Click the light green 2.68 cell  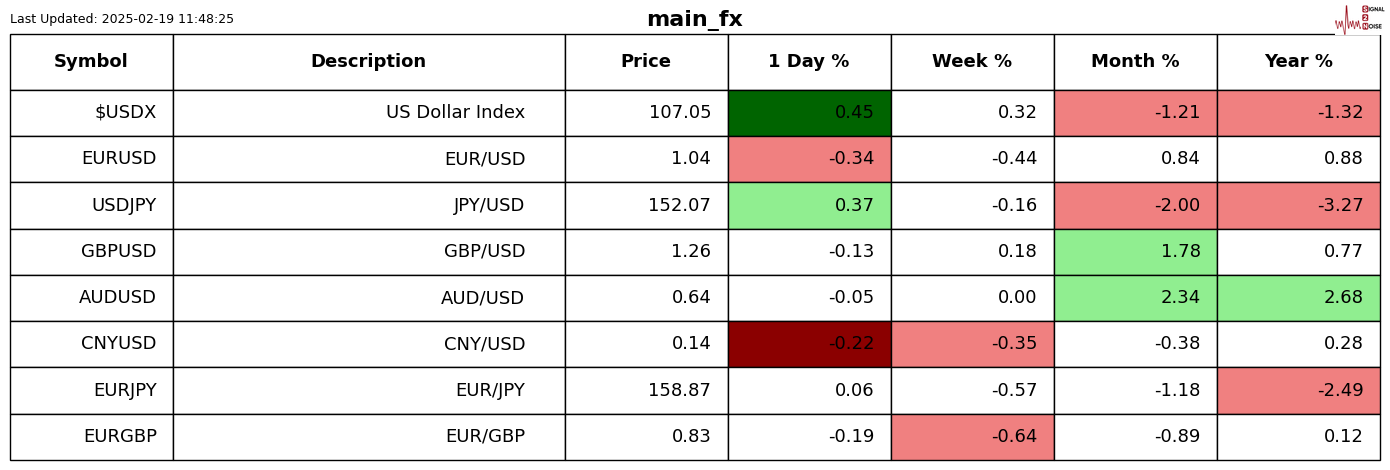(x=1298, y=298)
